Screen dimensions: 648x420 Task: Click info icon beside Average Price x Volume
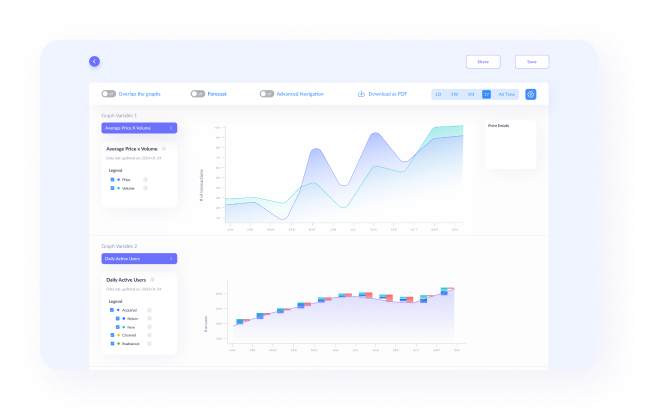tap(164, 149)
